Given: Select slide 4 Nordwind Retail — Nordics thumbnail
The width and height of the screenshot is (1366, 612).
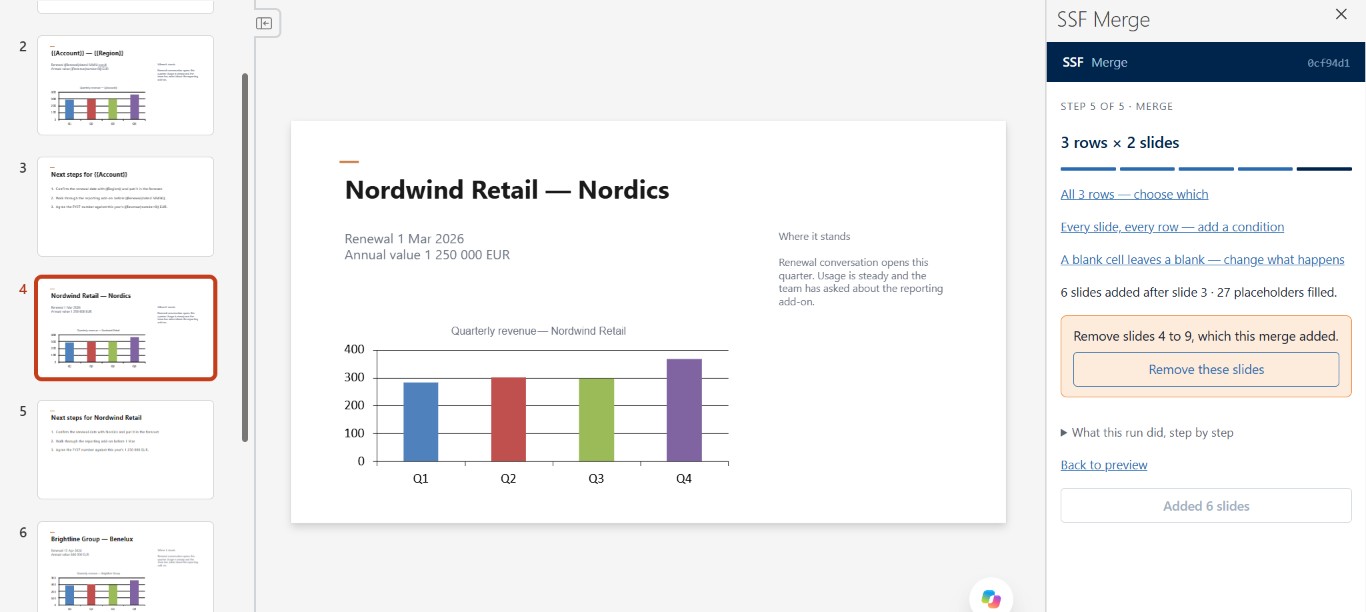Looking at the screenshot, I should pos(126,328).
